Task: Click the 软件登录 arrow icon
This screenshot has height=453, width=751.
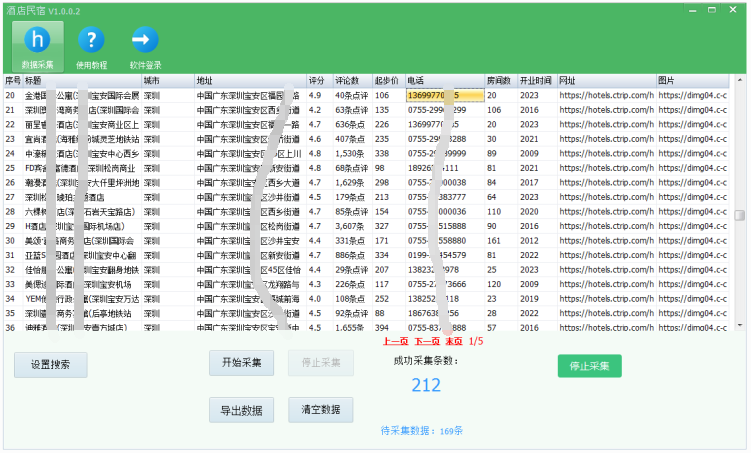Action: [x=145, y=47]
